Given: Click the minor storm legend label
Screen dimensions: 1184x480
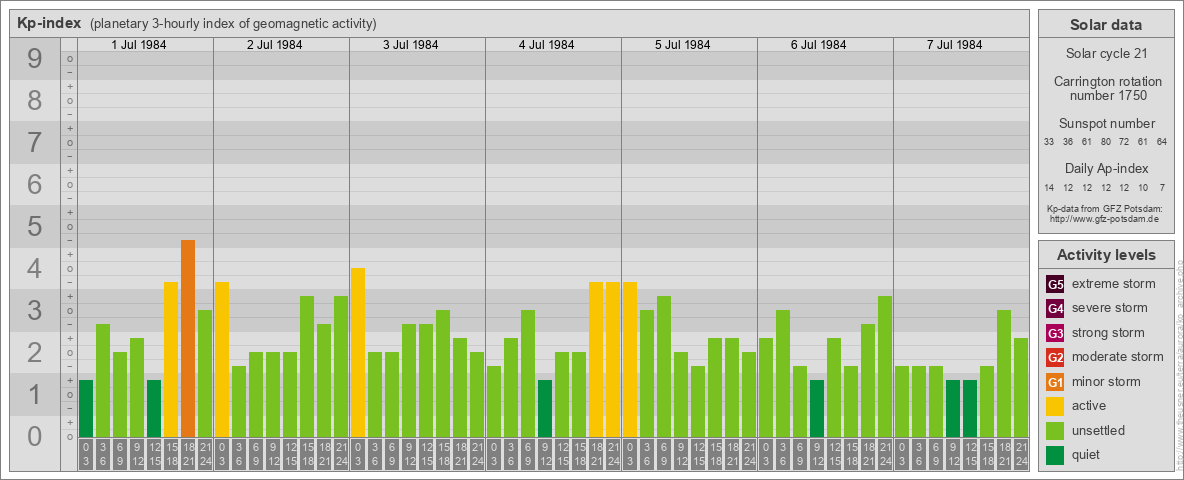Looking at the screenshot, I should coord(1106,382).
